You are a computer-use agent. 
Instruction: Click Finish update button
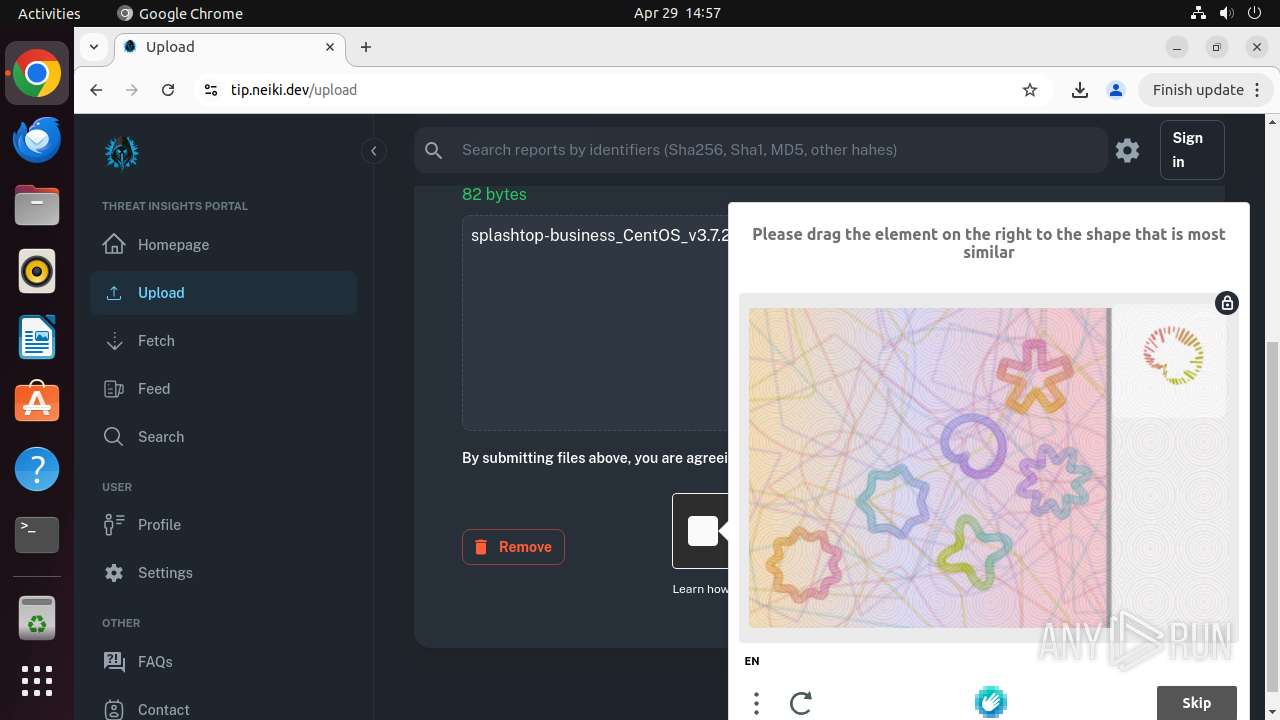coord(1207,90)
